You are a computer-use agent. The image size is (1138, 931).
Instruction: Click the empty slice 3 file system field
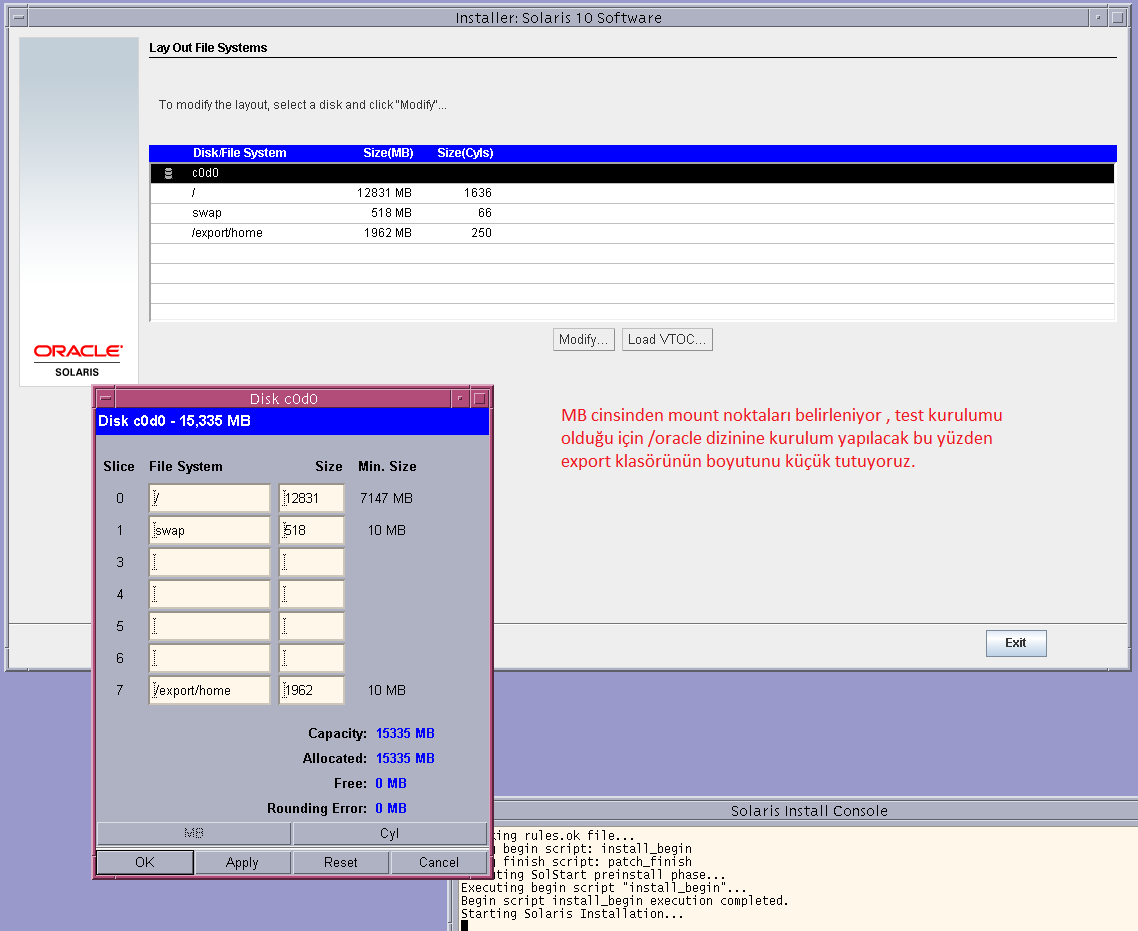[x=210, y=562]
